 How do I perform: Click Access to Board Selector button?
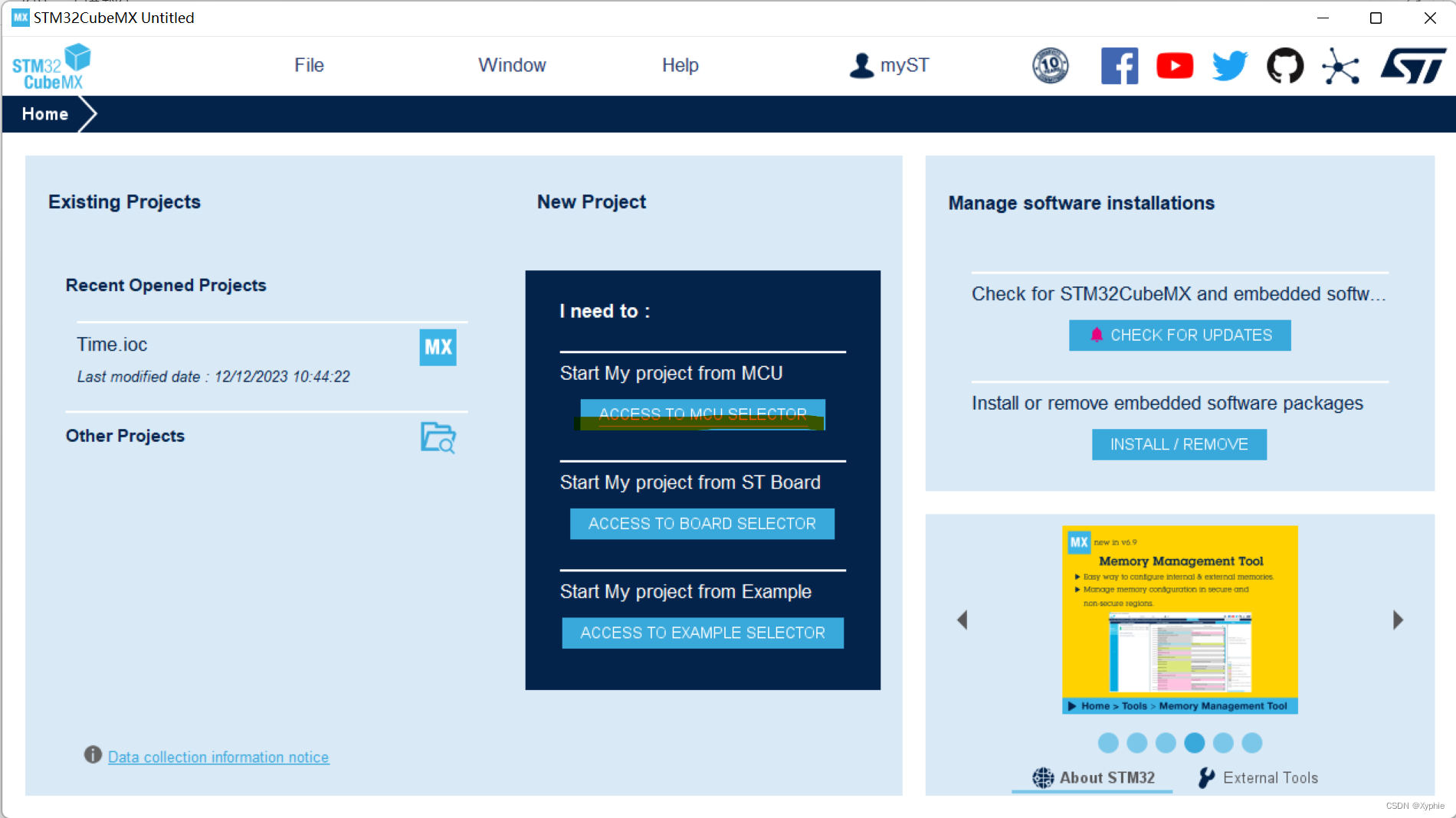click(x=702, y=524)
